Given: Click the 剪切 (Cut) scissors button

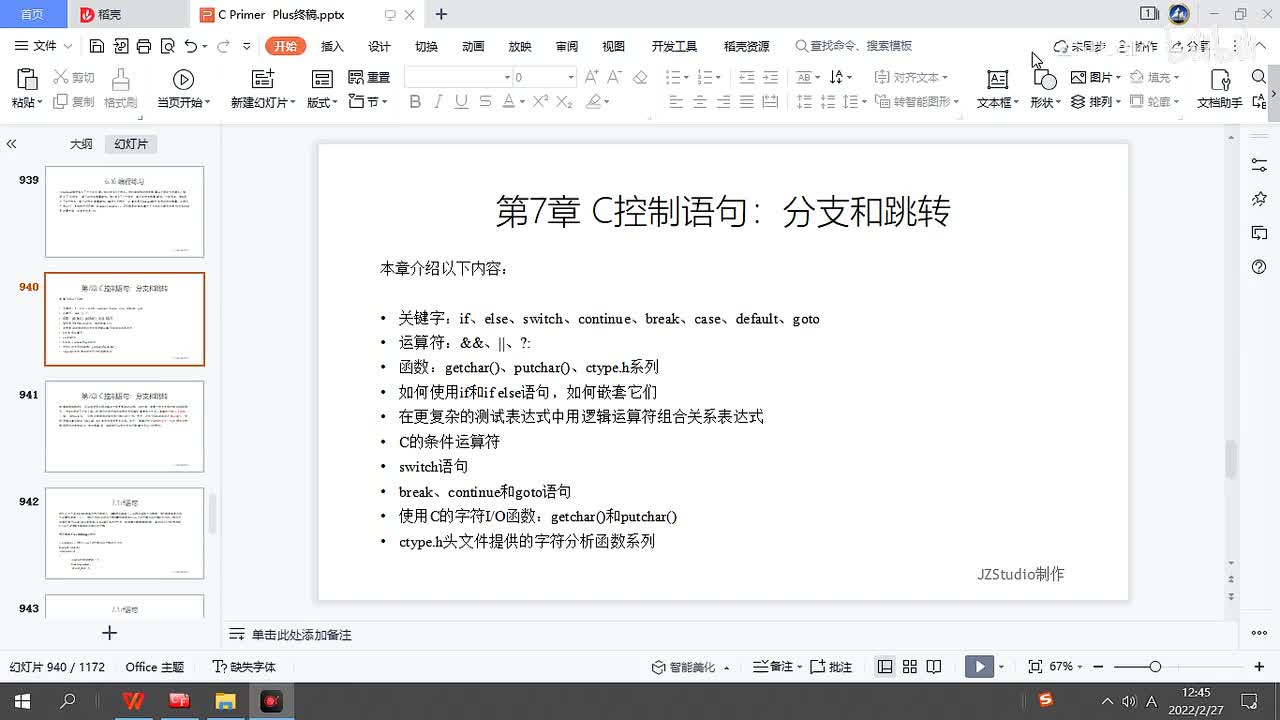Looking at the screenshot, I should click(74, 77).
